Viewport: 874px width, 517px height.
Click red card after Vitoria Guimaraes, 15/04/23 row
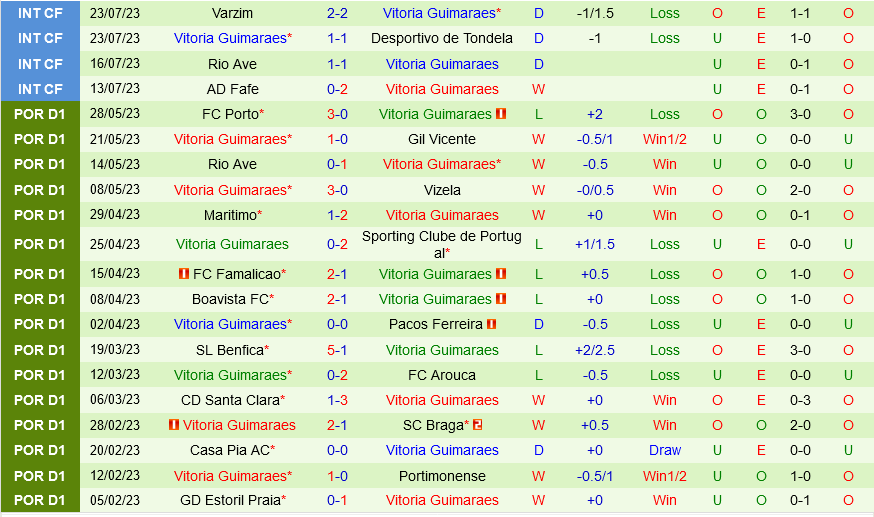(x=501, y=274)
